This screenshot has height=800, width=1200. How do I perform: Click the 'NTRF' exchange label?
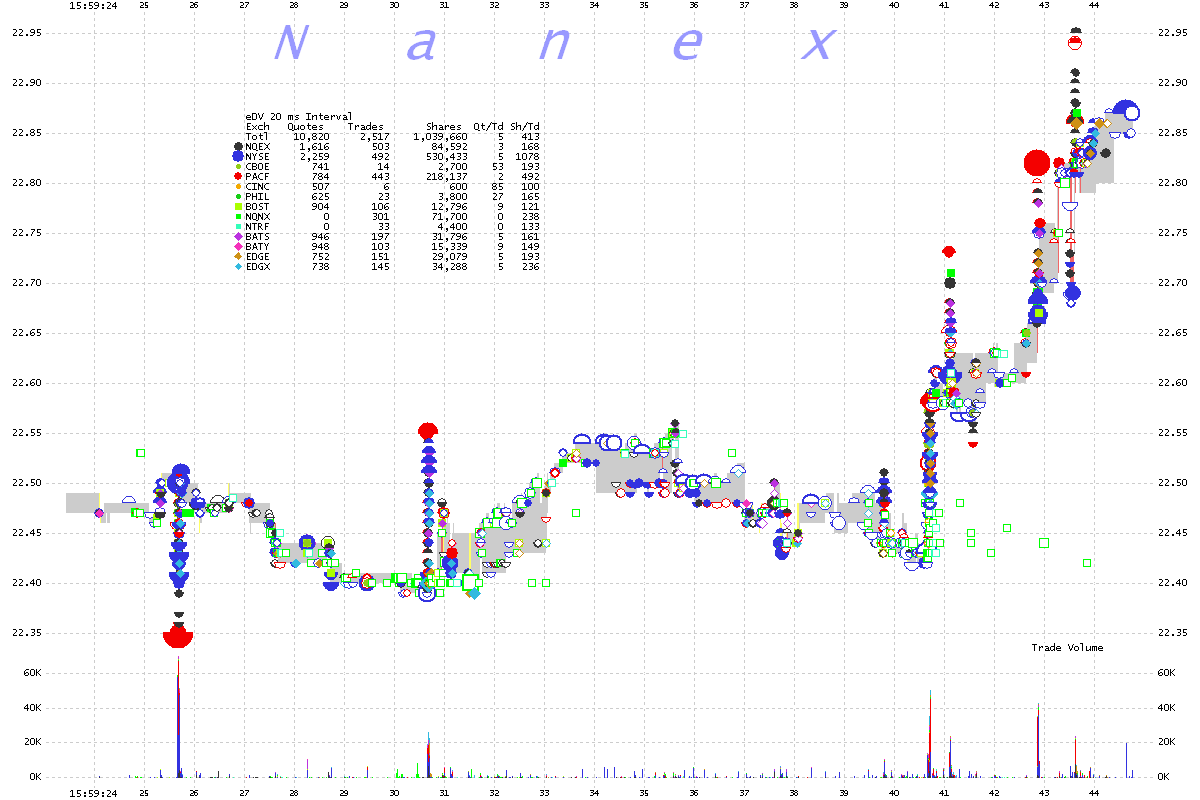pyautogui.click(x=257, y=227)
